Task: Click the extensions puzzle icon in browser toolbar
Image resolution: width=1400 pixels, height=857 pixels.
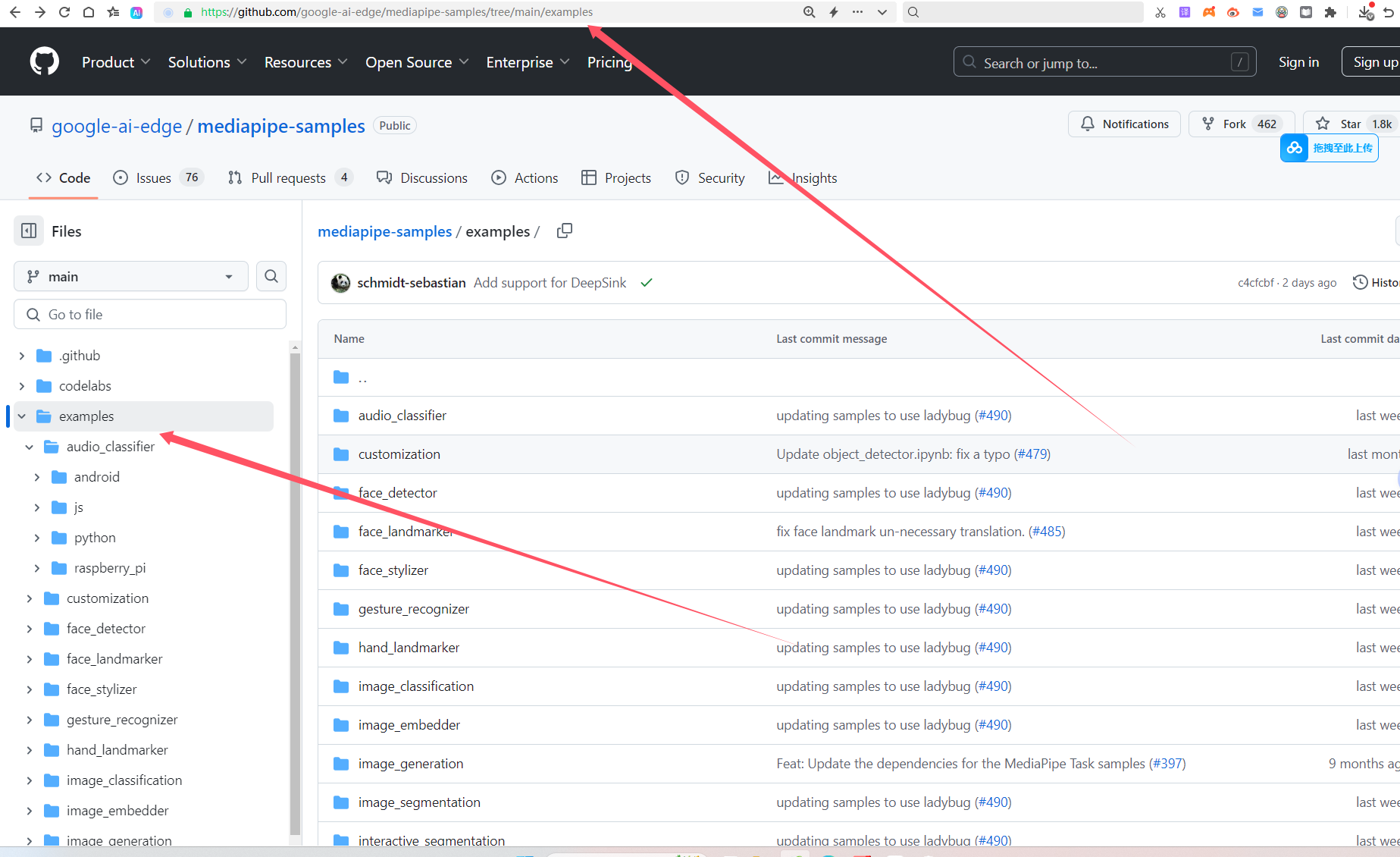Action: [x=1330, y=12]
